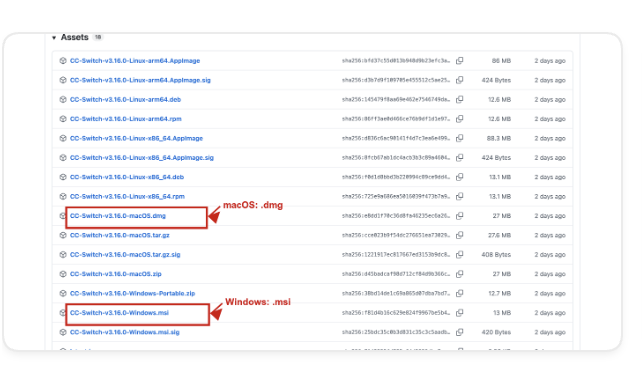
Task: Download the CC-Switch-v3.16.0-Windows.msi installer
Action: [x=119, y=313]
